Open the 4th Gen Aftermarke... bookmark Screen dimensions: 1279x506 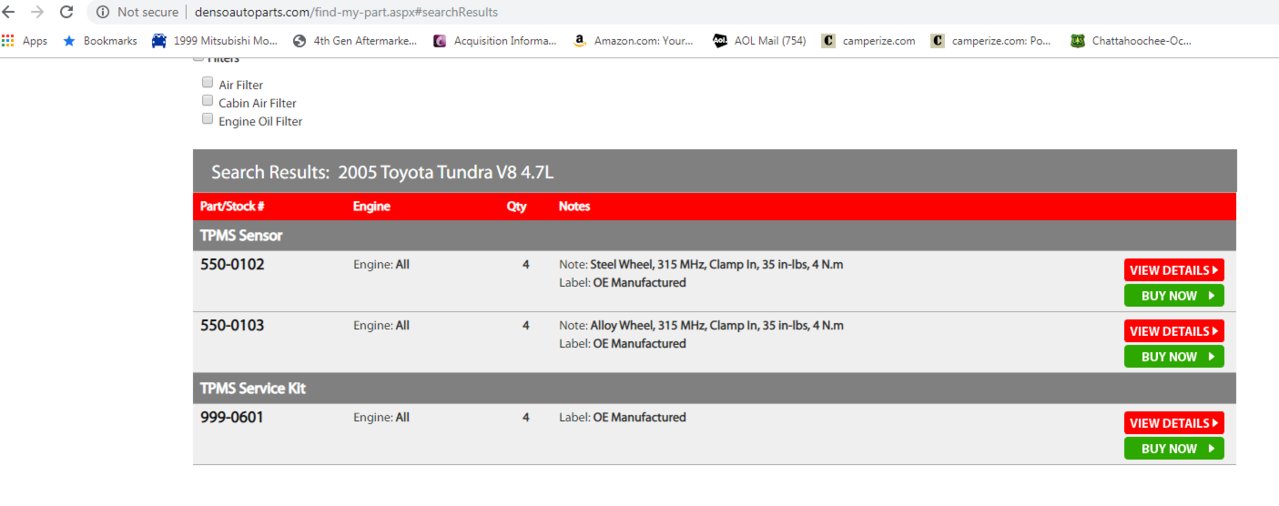coord(355,41)
